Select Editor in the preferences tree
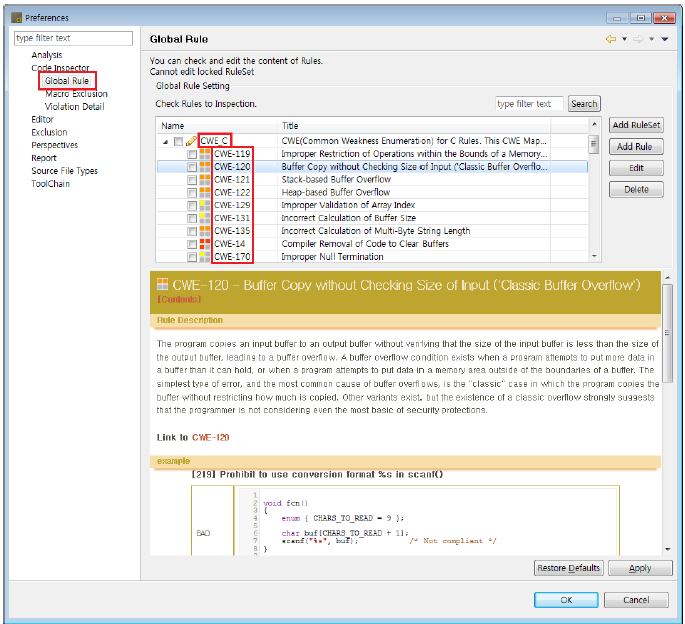The height and width of the screenshot is (624, 685). coord(42,119)
